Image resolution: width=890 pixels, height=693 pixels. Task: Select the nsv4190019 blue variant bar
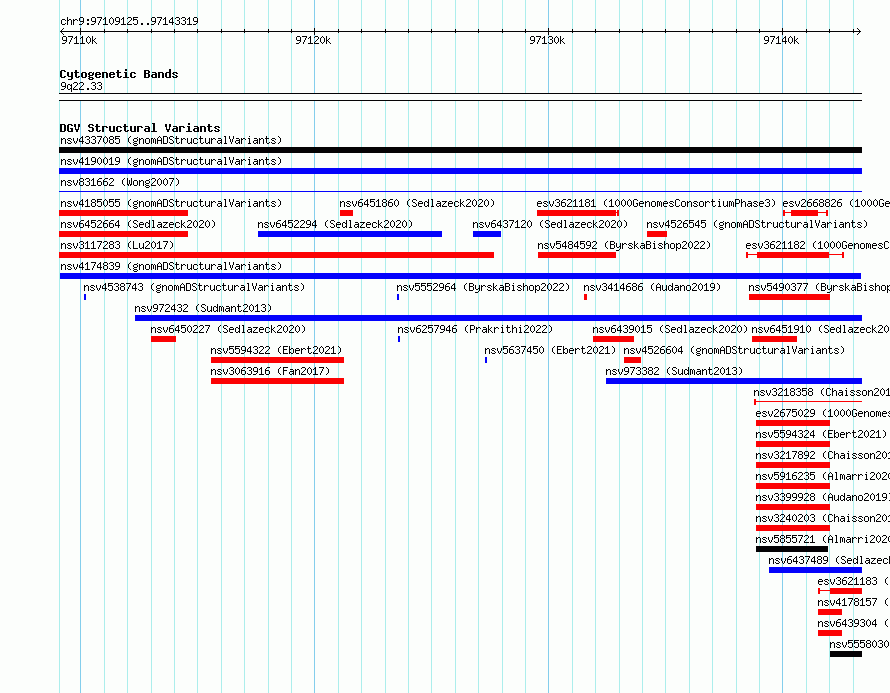tap(460, 171)
